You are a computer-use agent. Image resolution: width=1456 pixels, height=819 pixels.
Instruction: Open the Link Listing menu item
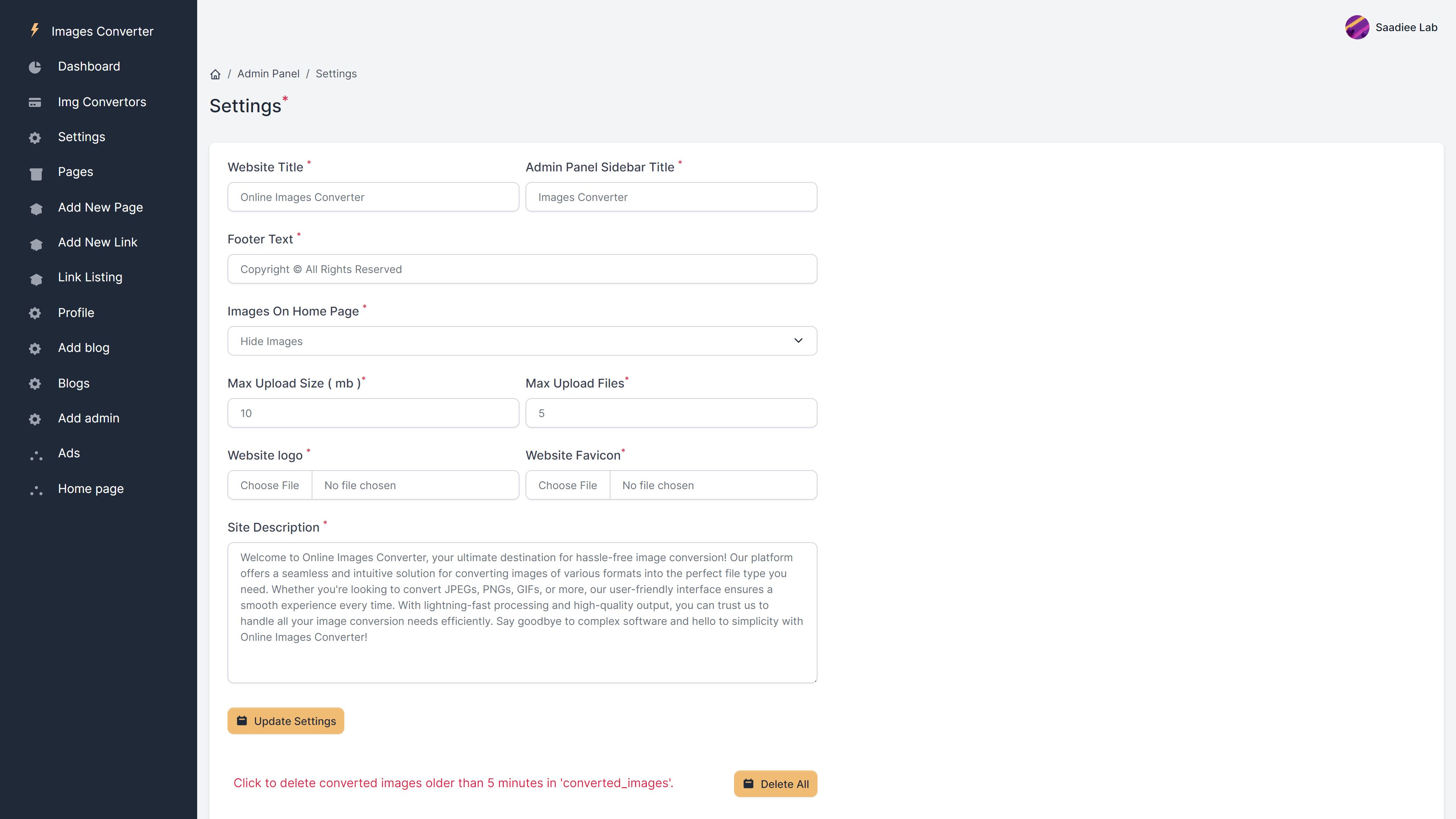pos(90,277)
